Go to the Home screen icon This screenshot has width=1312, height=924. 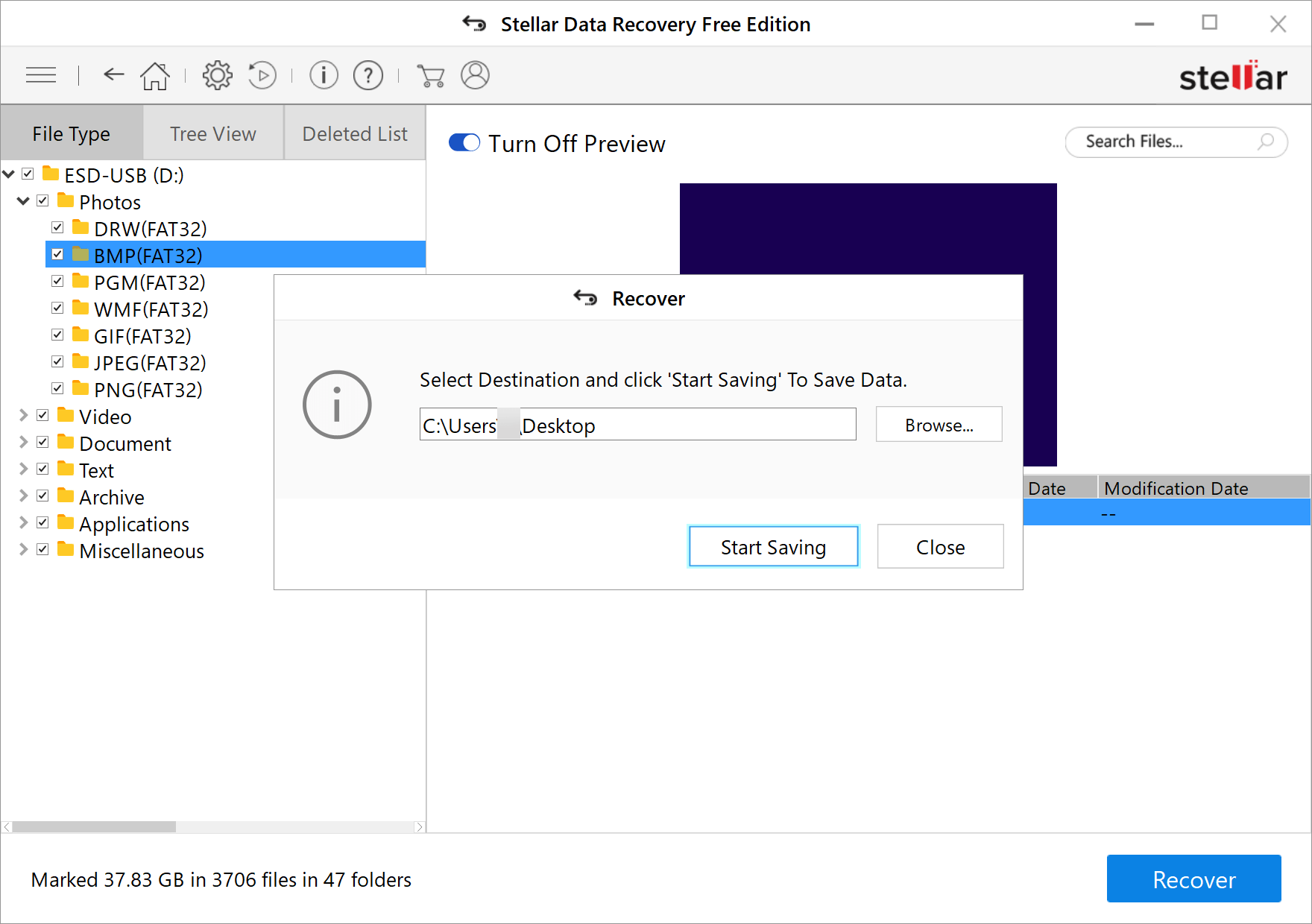tap(155, 75)
